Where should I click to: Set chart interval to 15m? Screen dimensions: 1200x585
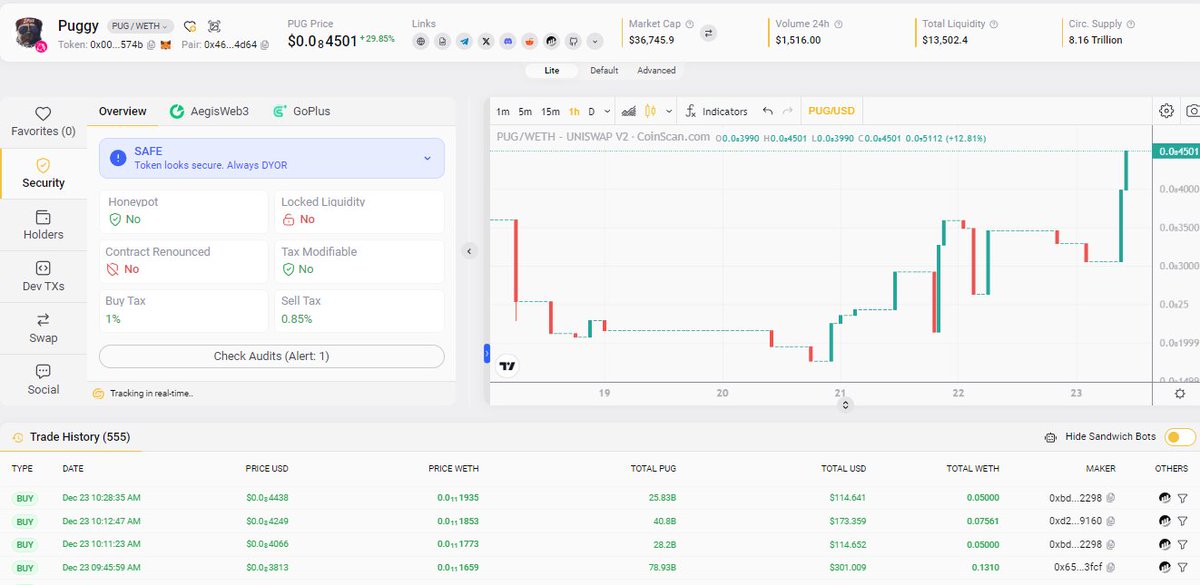pos(550,112)
